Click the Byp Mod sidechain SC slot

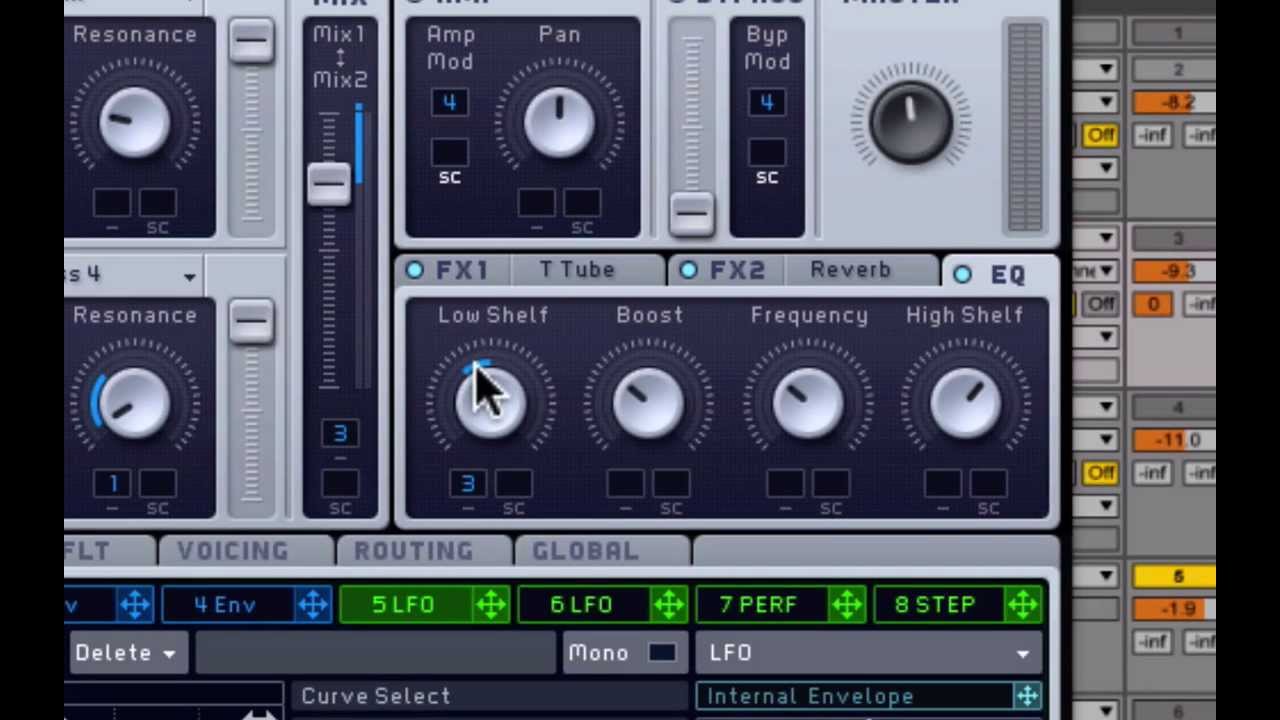(x=766, y=152)
